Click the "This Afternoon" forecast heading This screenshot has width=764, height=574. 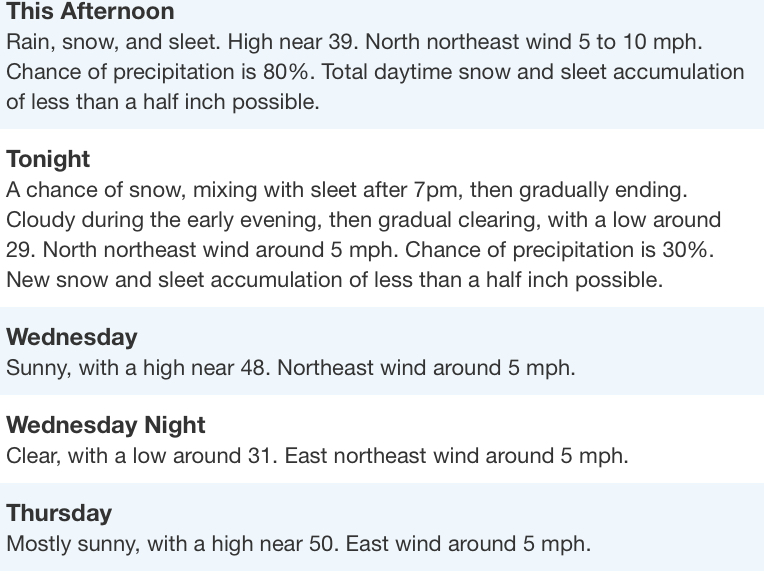click(x=90, y=13)
